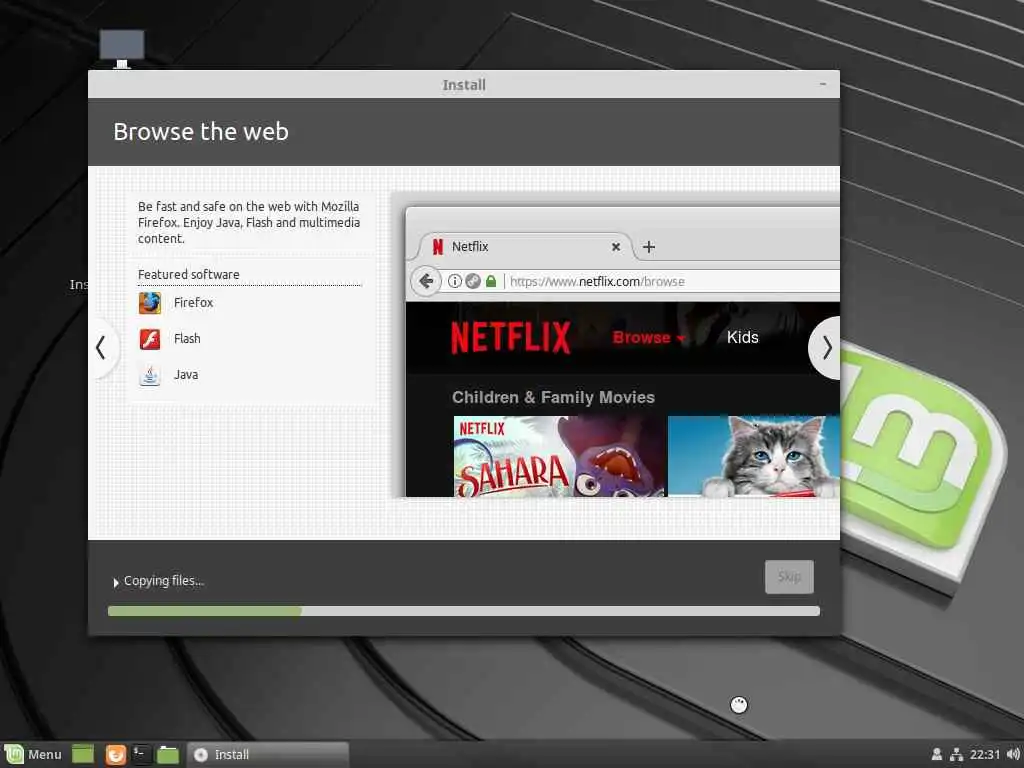The height and width of the screenshot is (768, 1024).
Task: Minimize the Install window
Action: click(823, 84)
